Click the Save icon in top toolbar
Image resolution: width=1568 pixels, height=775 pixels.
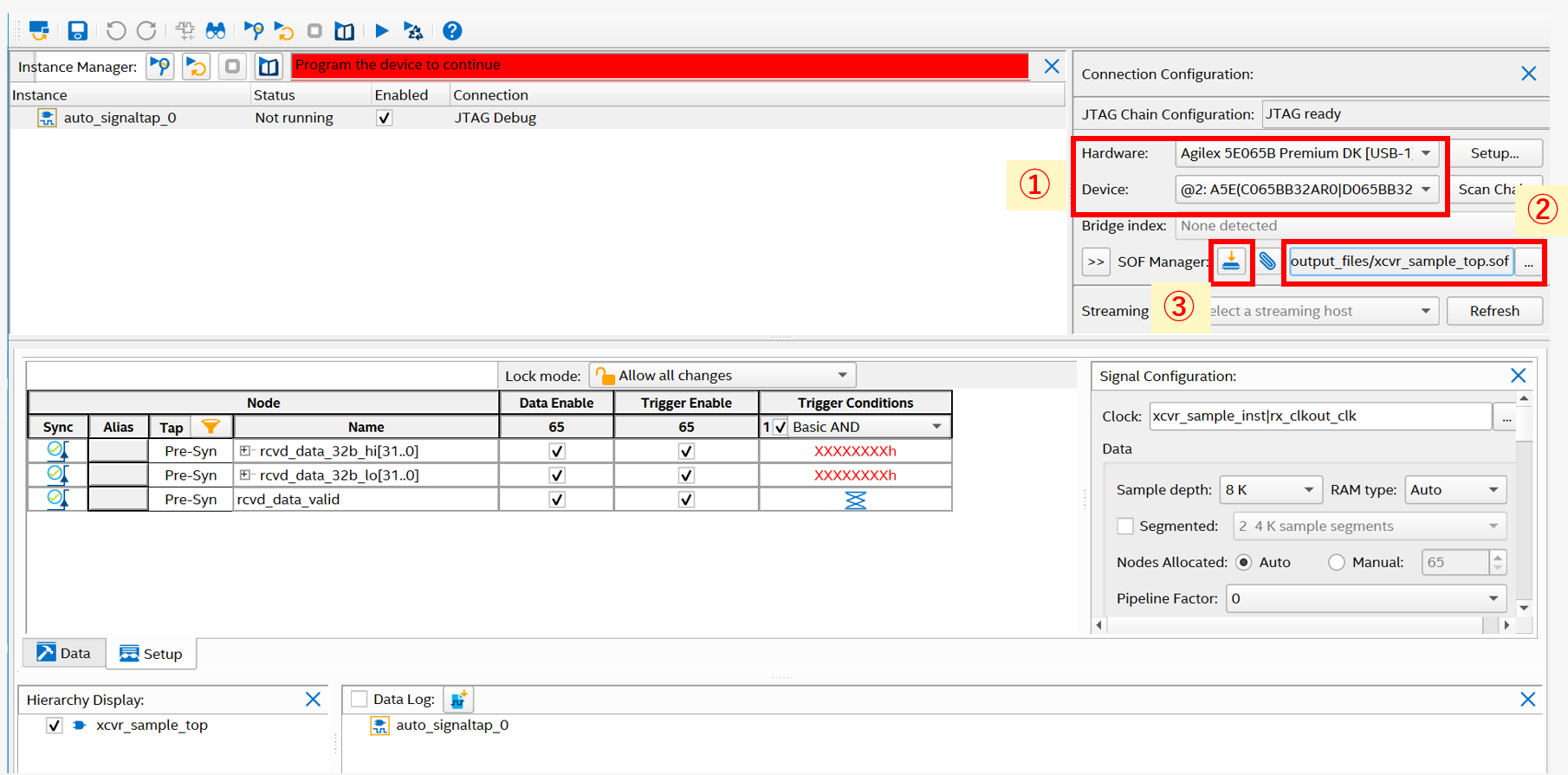pos(78,31)
